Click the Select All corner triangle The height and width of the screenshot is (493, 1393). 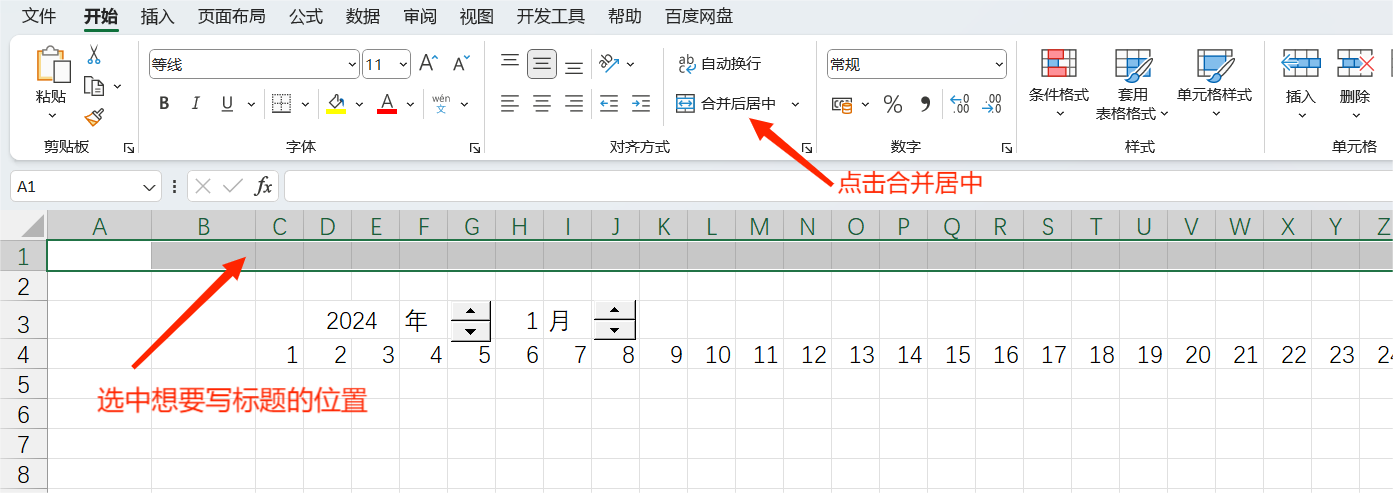tap(33, 226)
